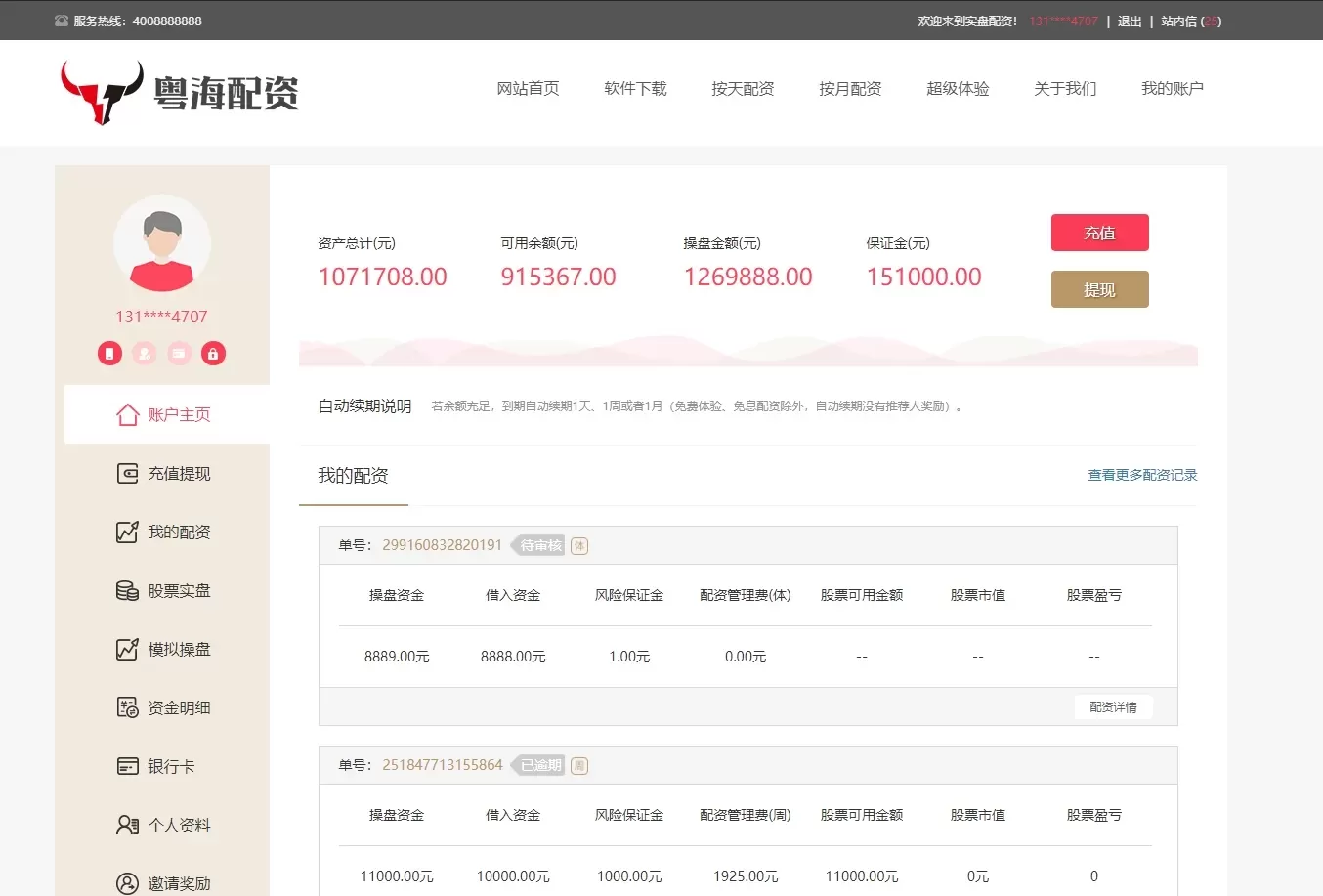Open 个人资料 in the sidebar
This screenshot has height=896, width=1323.
click(x=164, y=825)
